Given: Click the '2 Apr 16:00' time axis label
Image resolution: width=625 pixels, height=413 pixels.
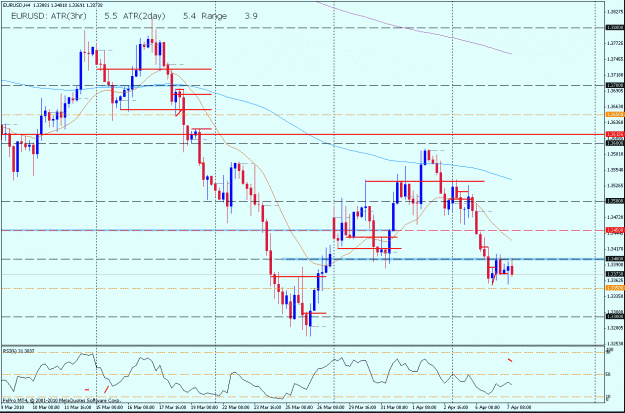Looking at the screenshot, I should [x=456, y=407].
